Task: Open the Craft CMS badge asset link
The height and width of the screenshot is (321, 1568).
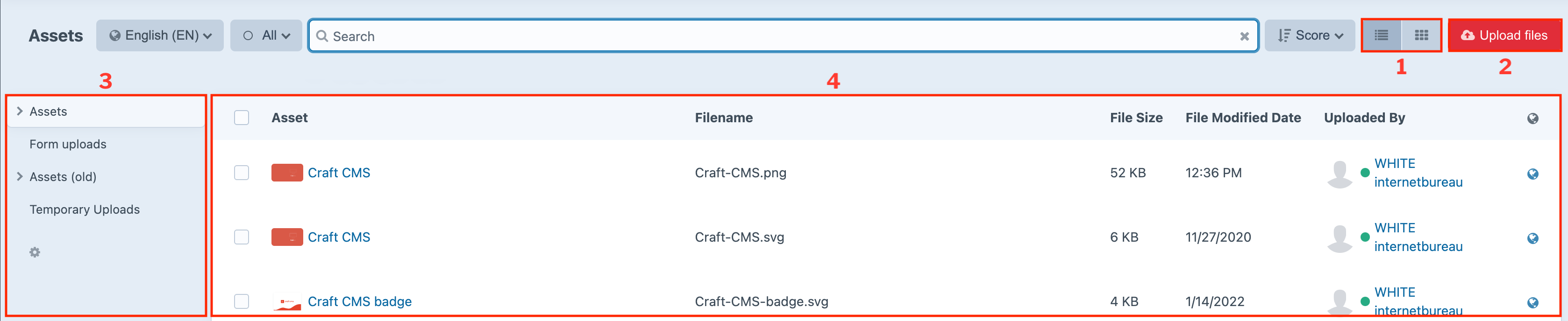Action: click(359, 301)
